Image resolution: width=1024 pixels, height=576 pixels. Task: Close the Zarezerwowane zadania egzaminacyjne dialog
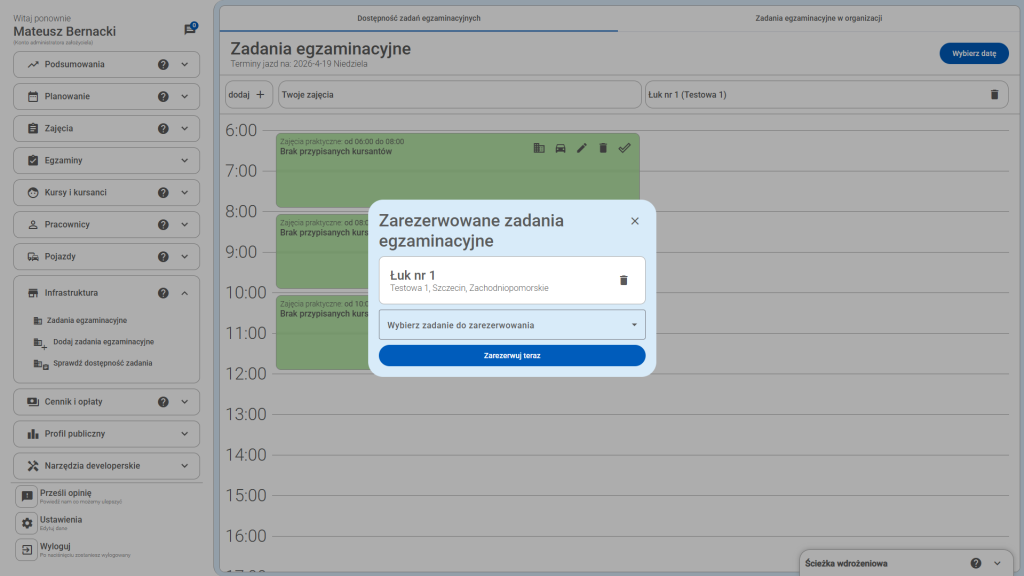tap(634, 221)
